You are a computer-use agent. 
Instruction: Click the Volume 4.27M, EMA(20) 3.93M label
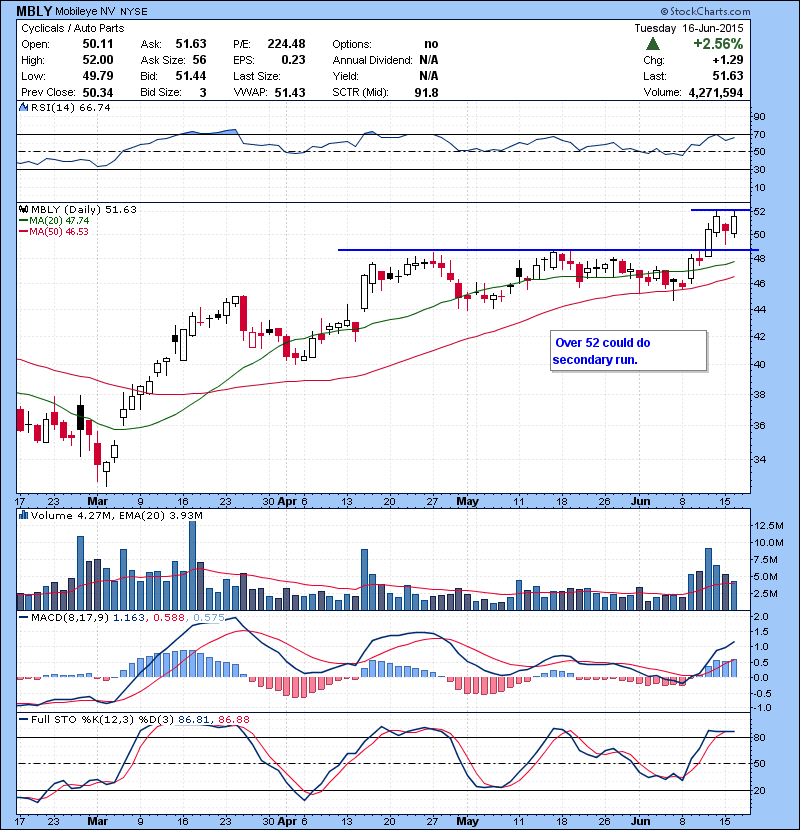pos(116,515)
